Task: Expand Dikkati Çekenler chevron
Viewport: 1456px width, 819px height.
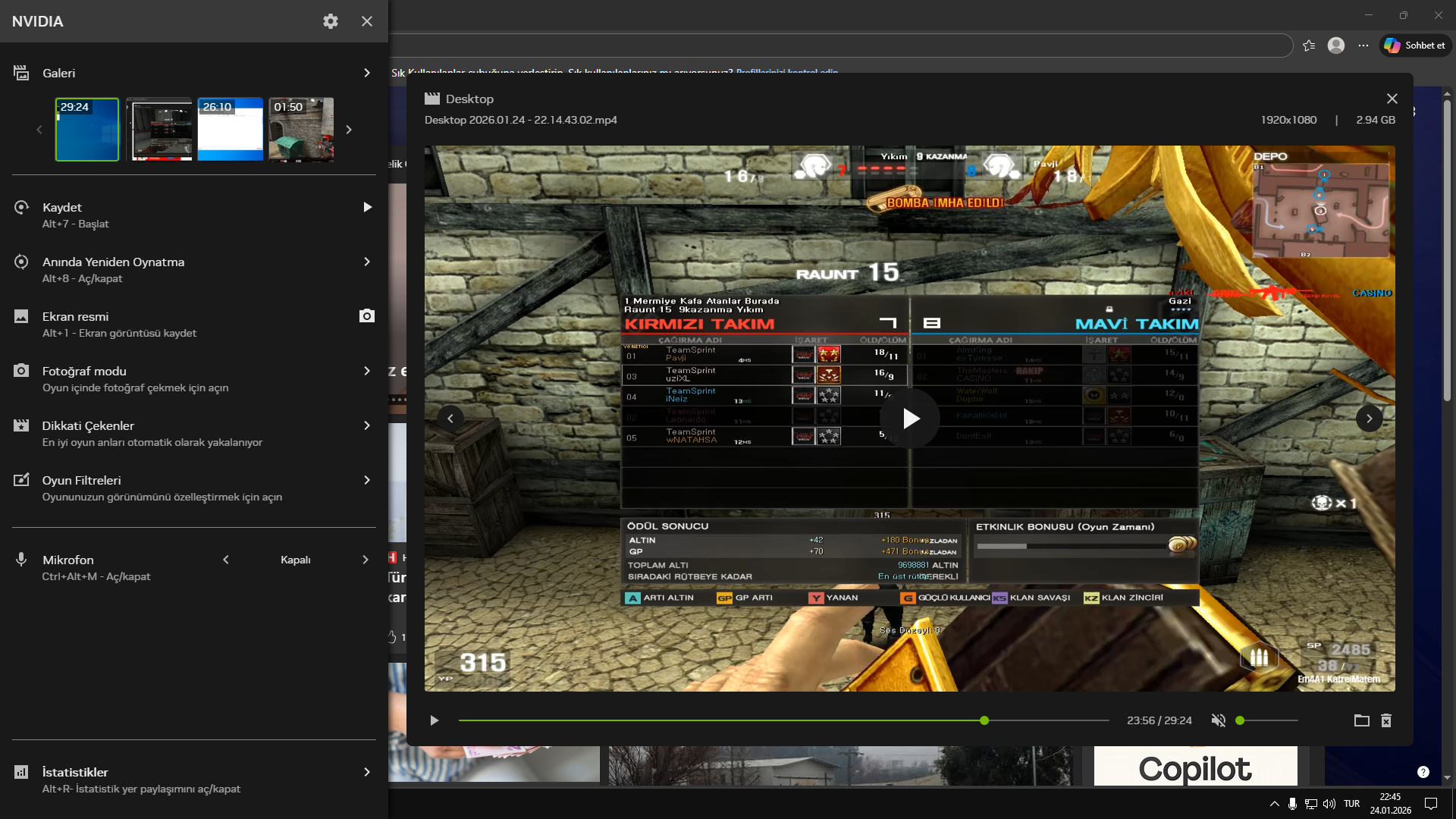Action: tap(367, 425)
